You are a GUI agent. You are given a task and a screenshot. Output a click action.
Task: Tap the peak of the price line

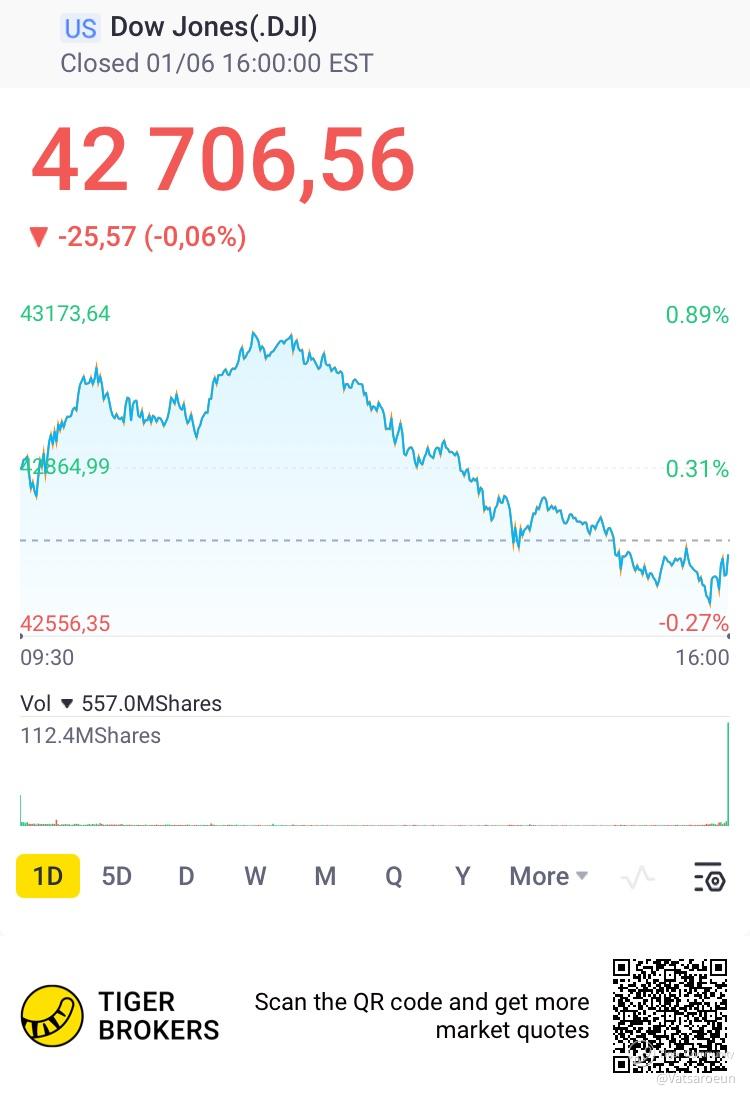[x=254, y=334]
